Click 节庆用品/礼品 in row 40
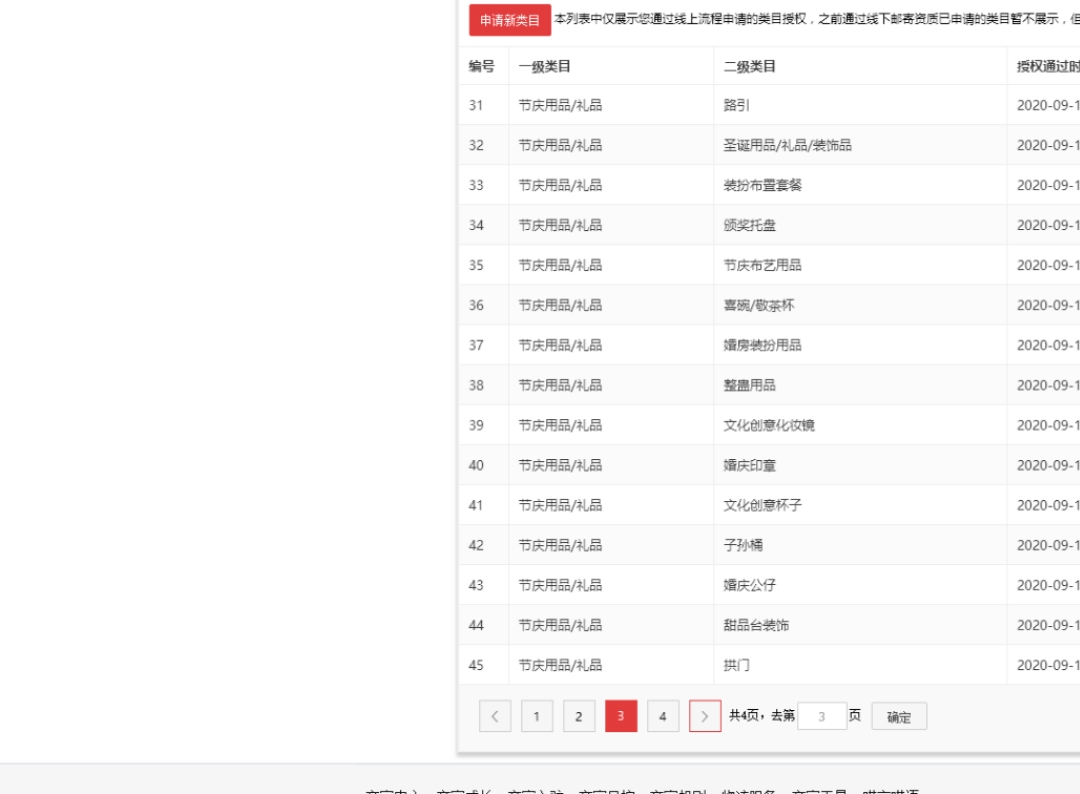Viewport: 1080px width, 794px height. (560, 465)
